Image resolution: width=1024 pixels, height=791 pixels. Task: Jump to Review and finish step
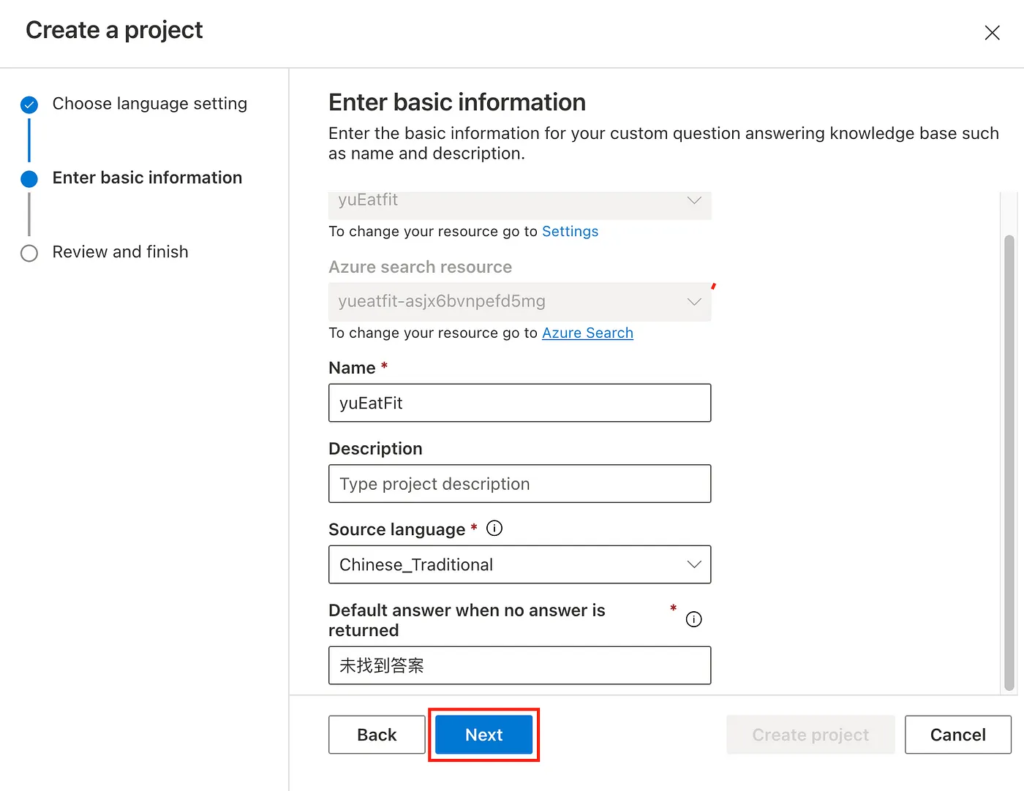[x=120, y=252]
